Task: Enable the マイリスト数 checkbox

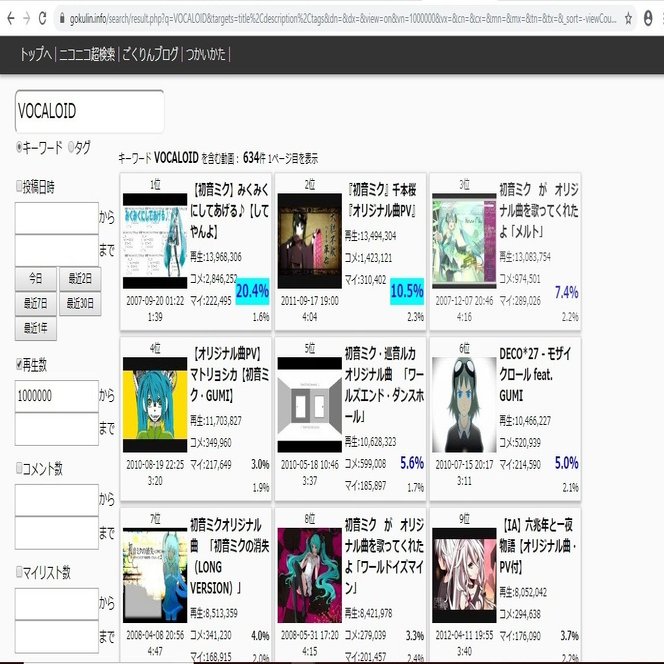Action: click(x=19, y=572)
